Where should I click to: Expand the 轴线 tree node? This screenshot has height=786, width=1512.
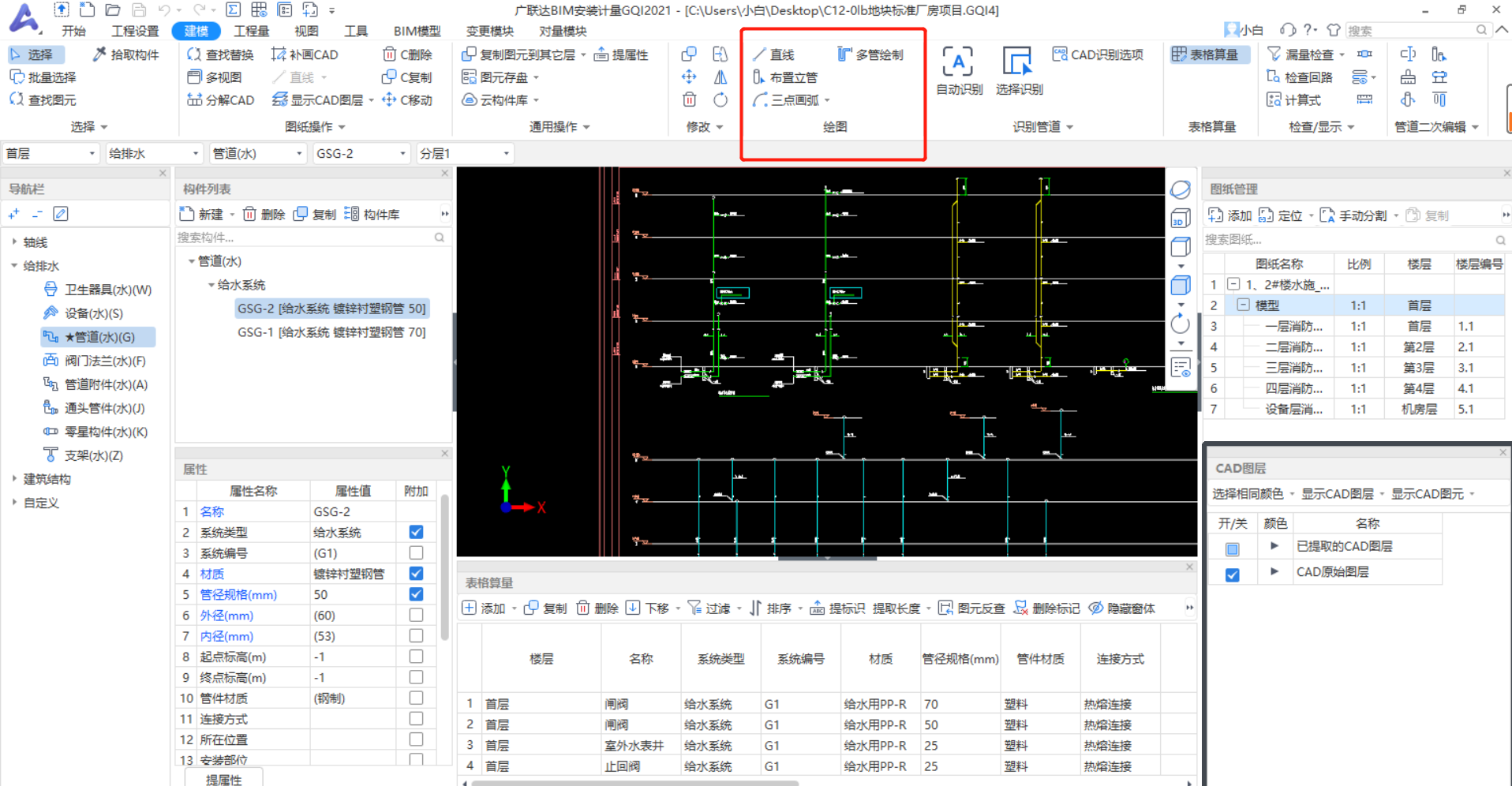tap(14, 242)
